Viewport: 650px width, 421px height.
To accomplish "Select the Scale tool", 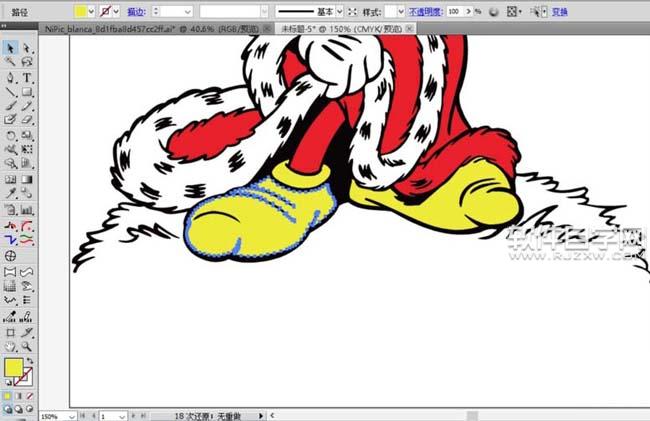I will [27, 135].
